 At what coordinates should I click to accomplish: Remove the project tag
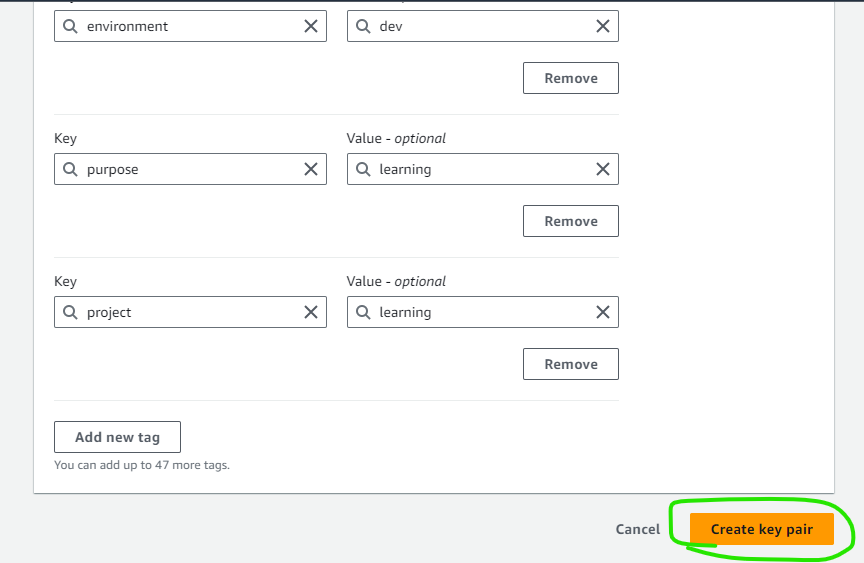click(571, 364)
